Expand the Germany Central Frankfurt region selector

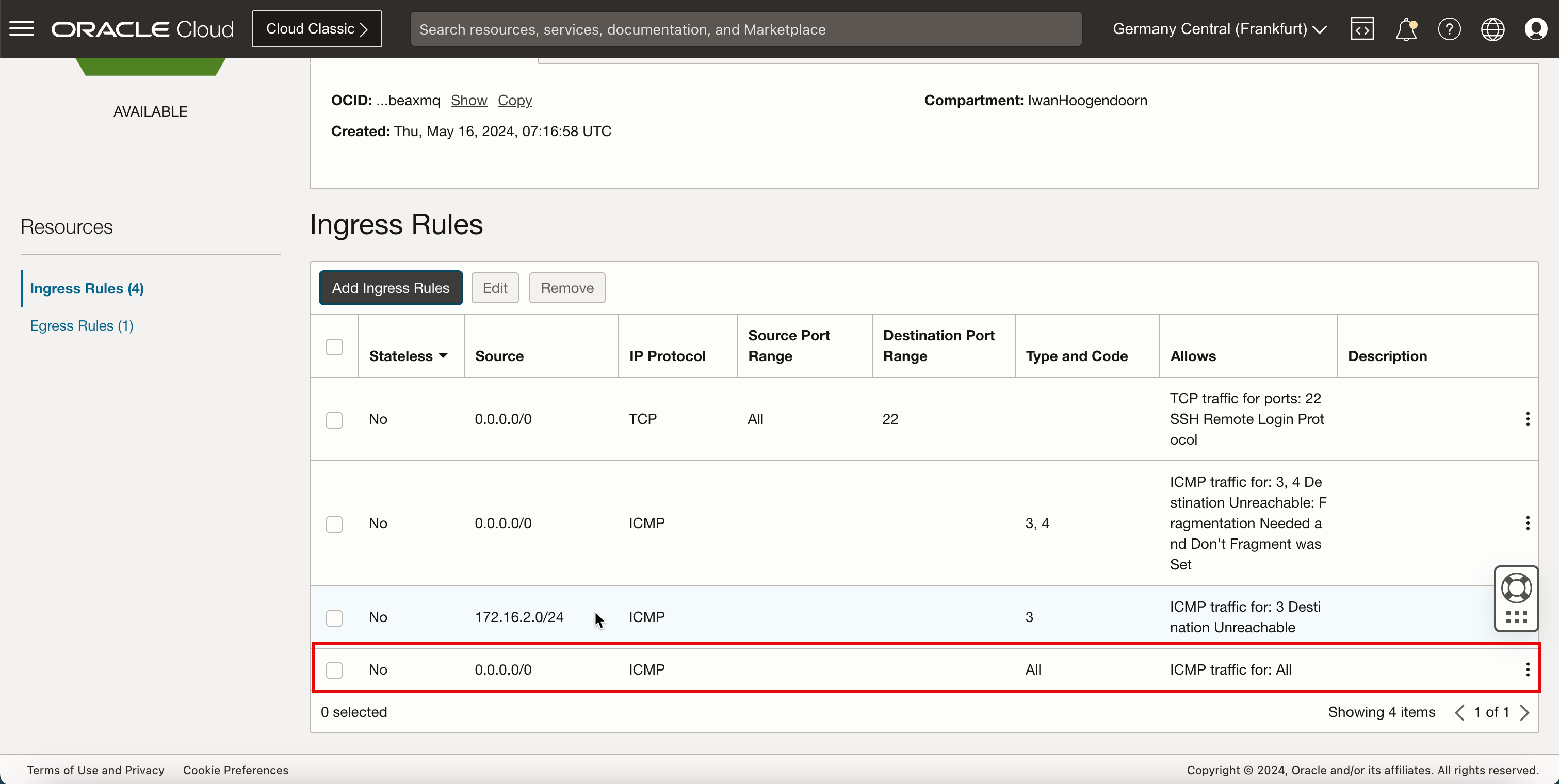pyautogui.click(x=1220, y=28)
